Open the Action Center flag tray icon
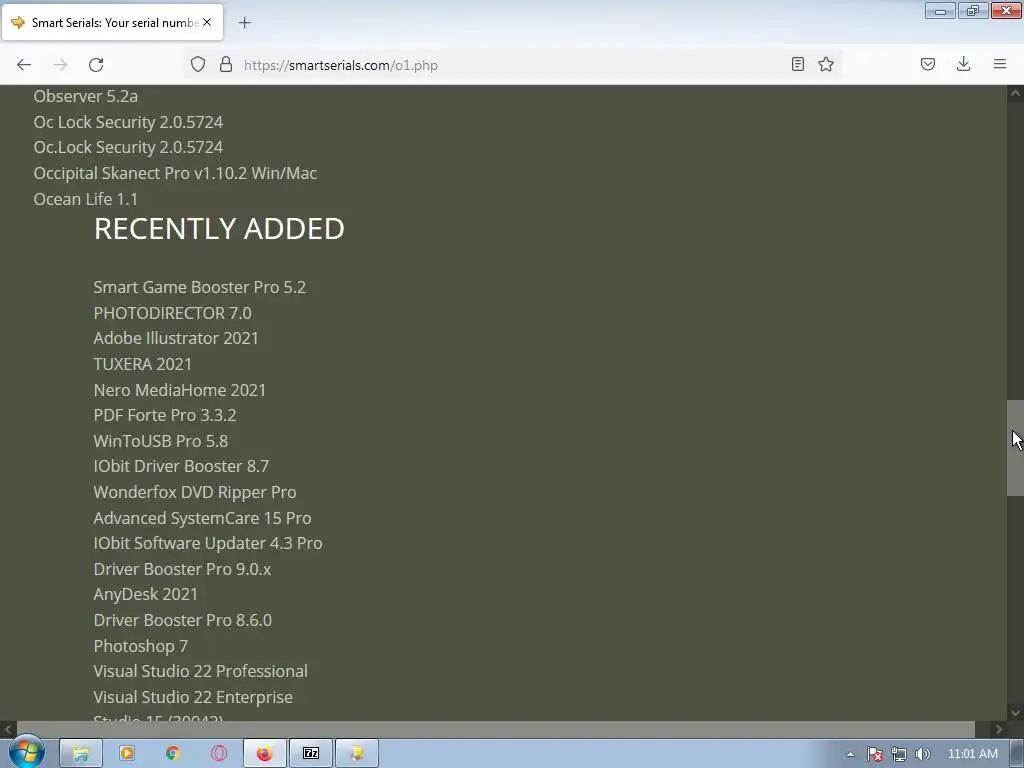Screen dimensions: 1024x768 point(874,754)
